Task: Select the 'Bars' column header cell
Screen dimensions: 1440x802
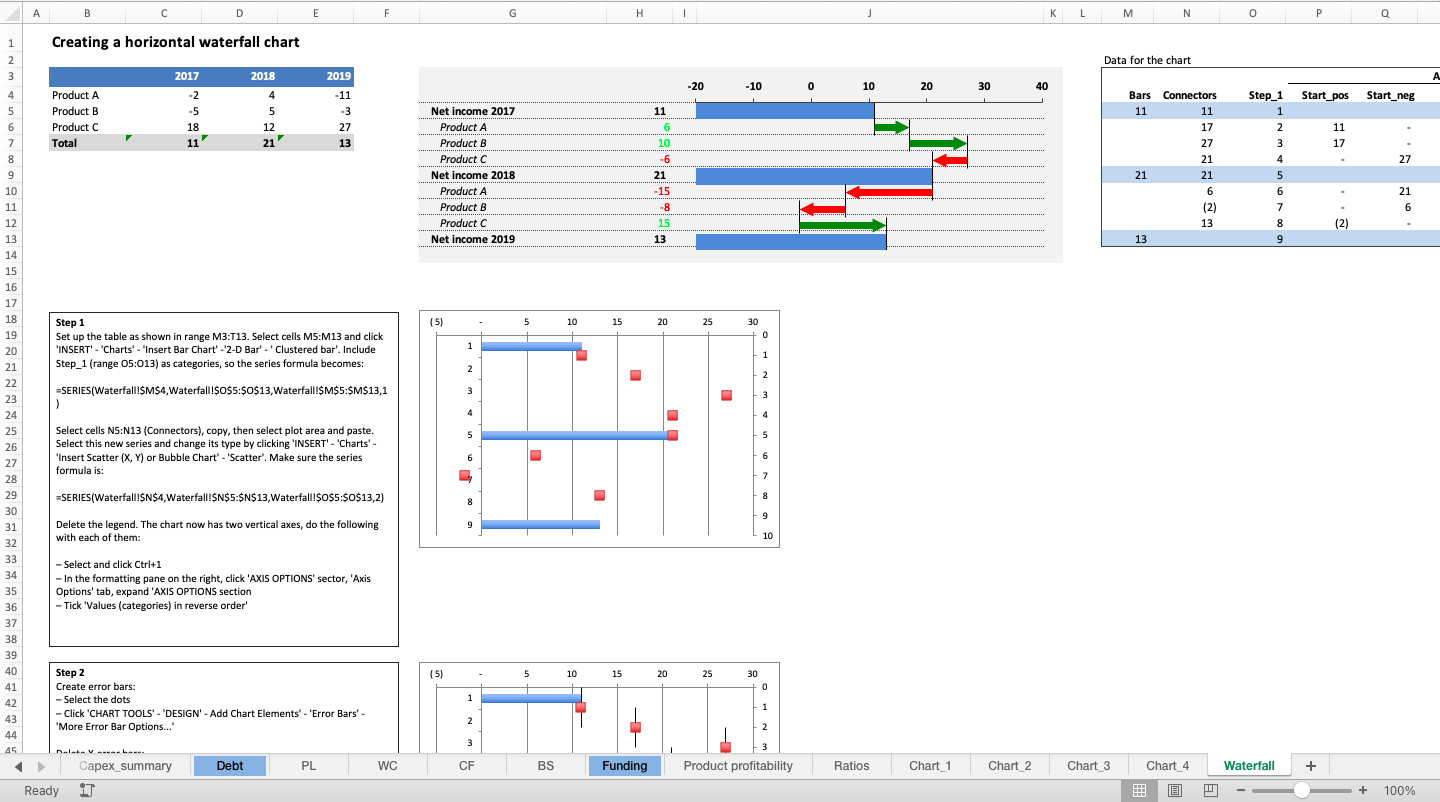Action: [x=1127, y=95]
